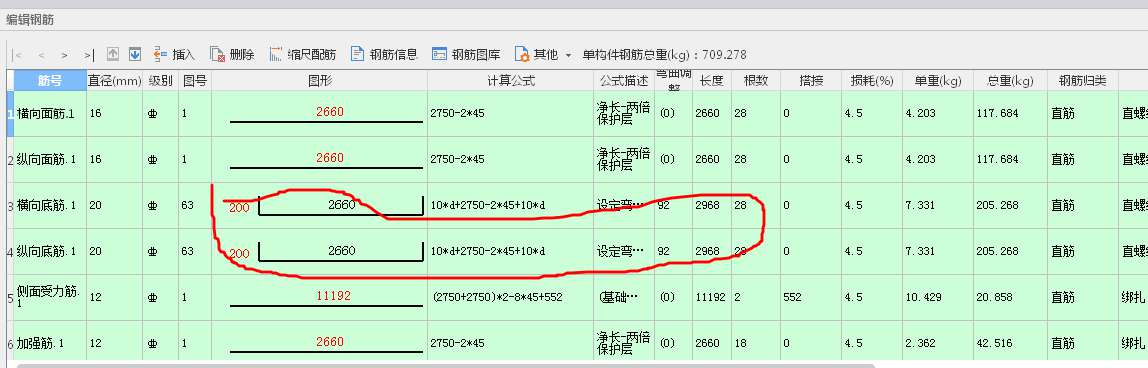Screen dimensions: 1148x368
Task: Click the 插入 (insert) toolbar button
Action: (x=174, y=54)
